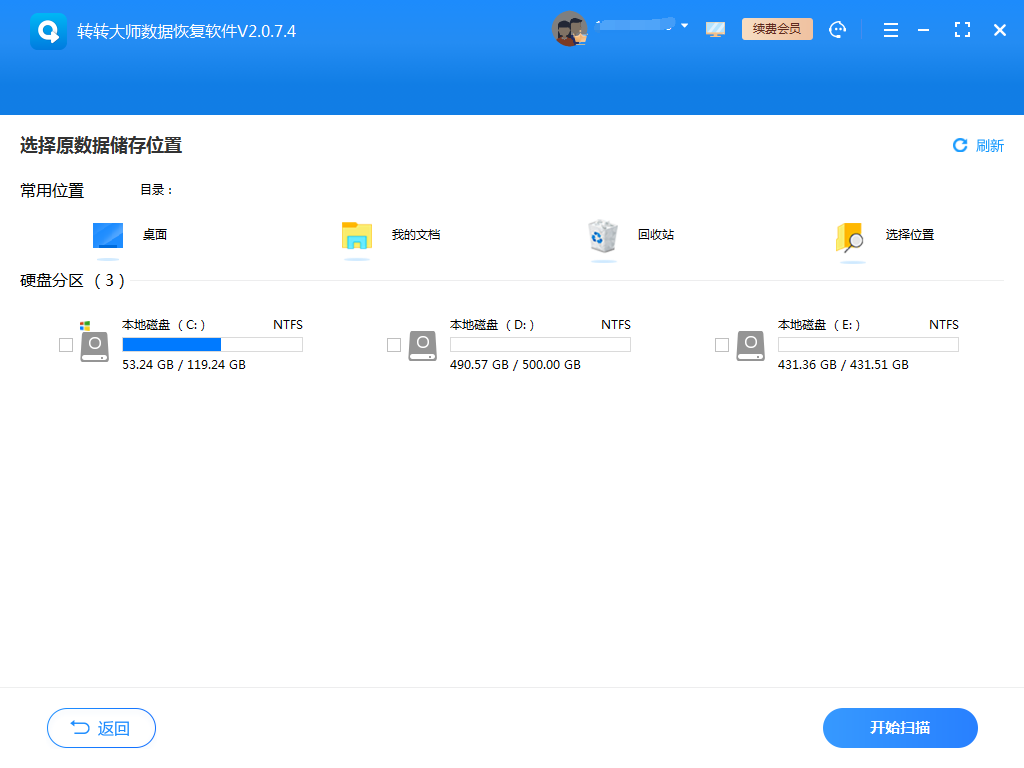Tick the checkbox for 本地磁盘 E:
Viewport: 1024px width, 768px height.
(722, 345)
